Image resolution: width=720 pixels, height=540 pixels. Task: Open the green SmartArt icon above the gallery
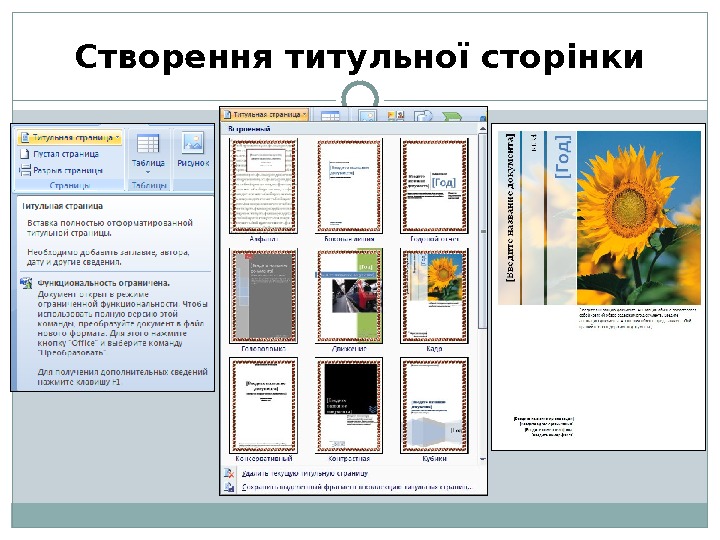coord(452,116)
